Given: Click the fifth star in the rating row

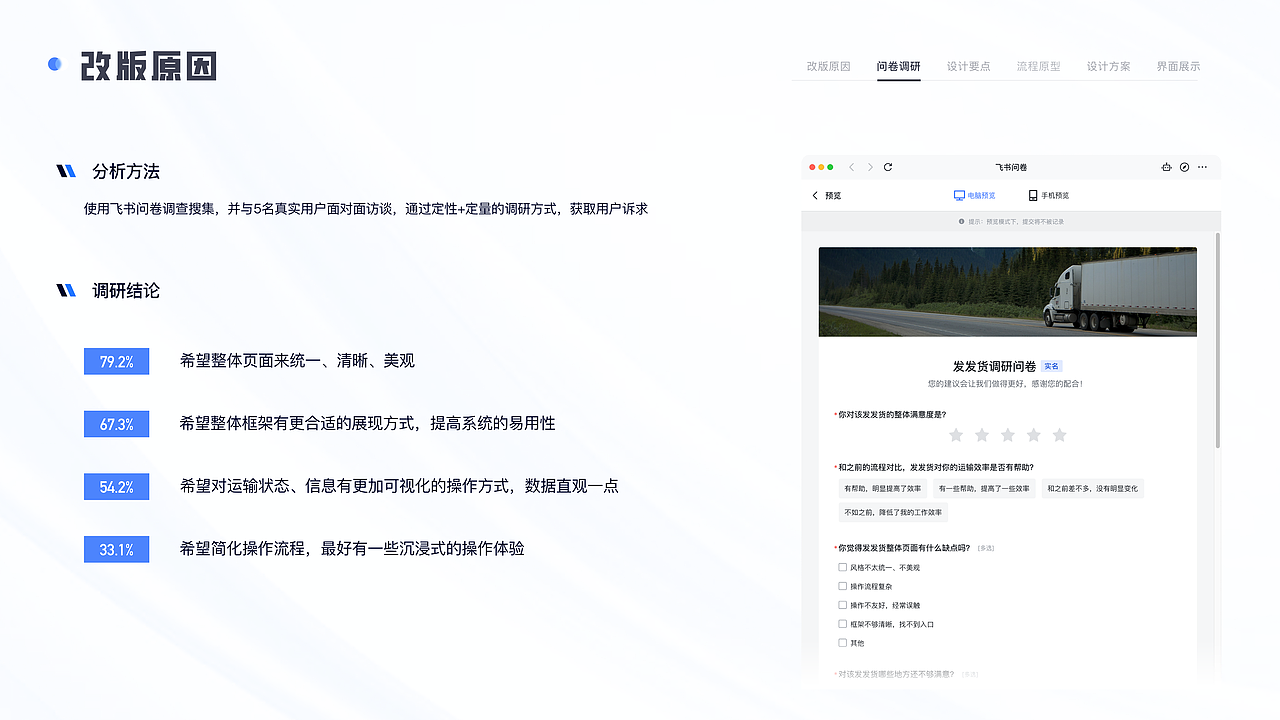Looking at the screenshot, I should 1060,435.
